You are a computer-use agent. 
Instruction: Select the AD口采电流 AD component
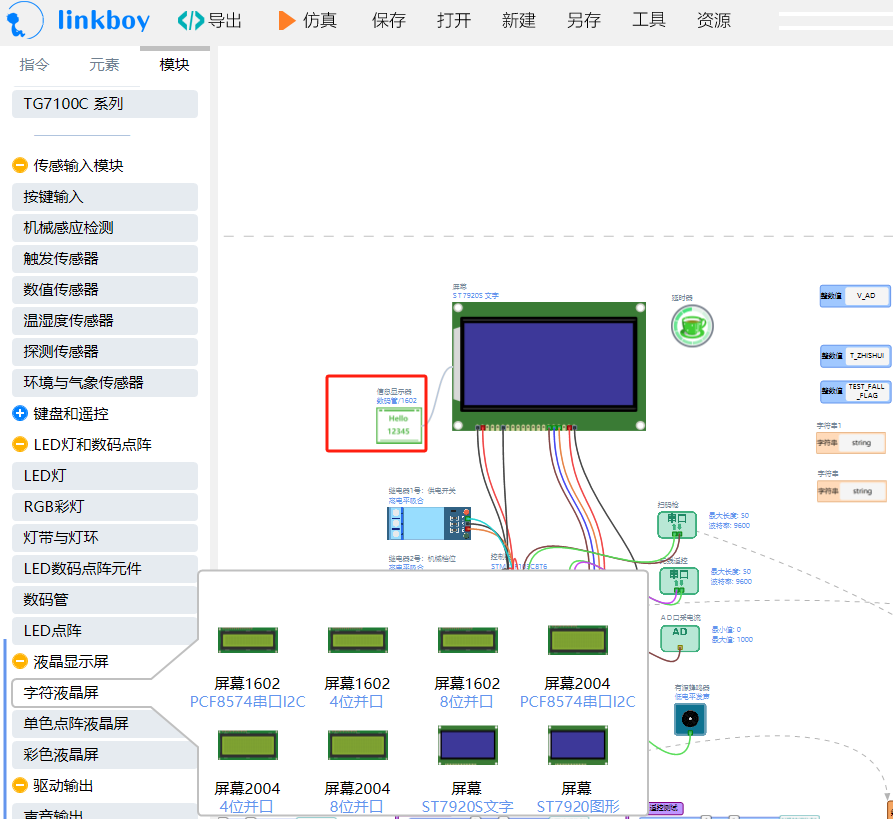click(680, 638)
